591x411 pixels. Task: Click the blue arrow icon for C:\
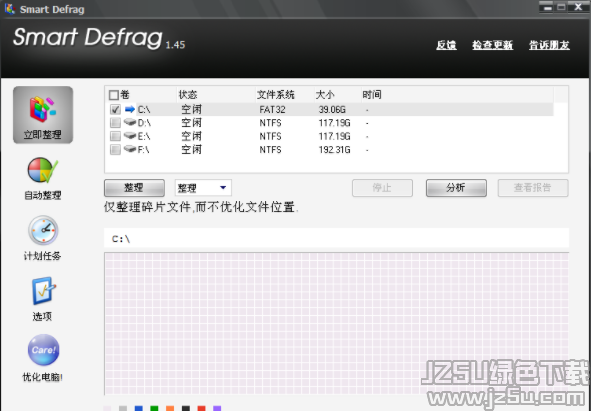(x=130, y=109)
